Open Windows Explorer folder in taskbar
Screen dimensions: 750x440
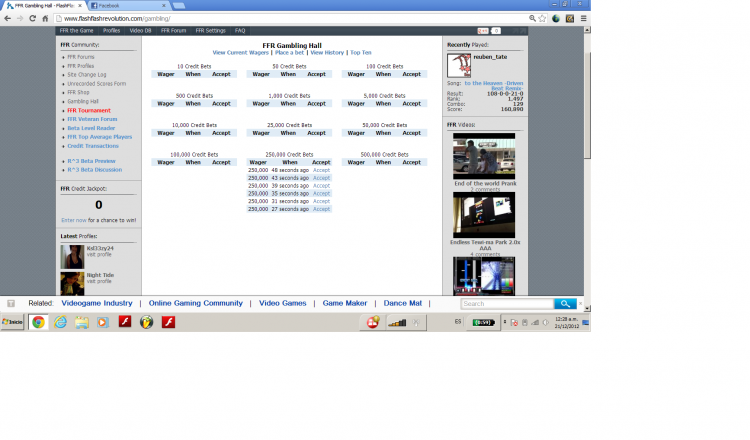pyautogui.click(x=81, y=322)
